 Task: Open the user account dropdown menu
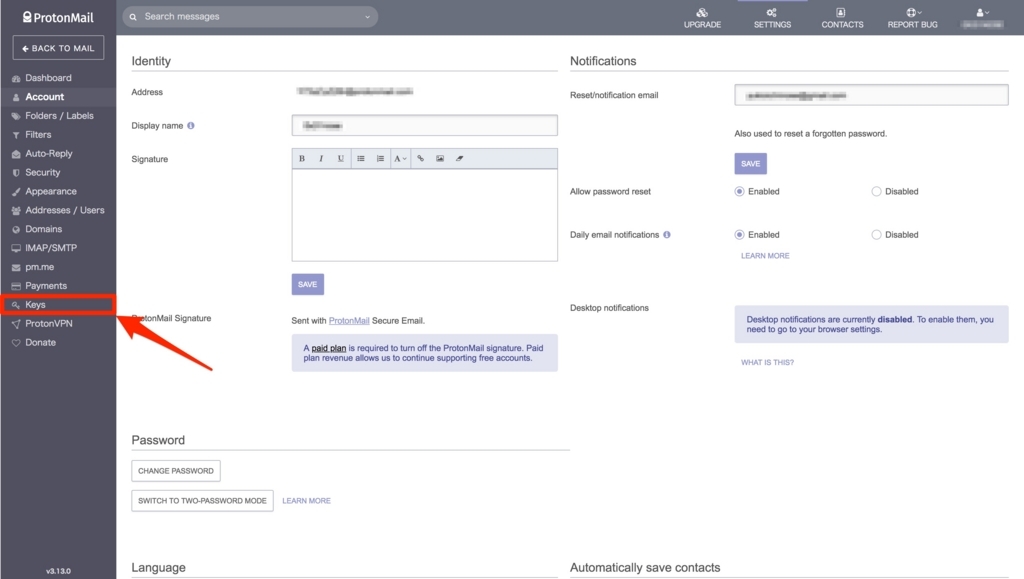(982, 18)
